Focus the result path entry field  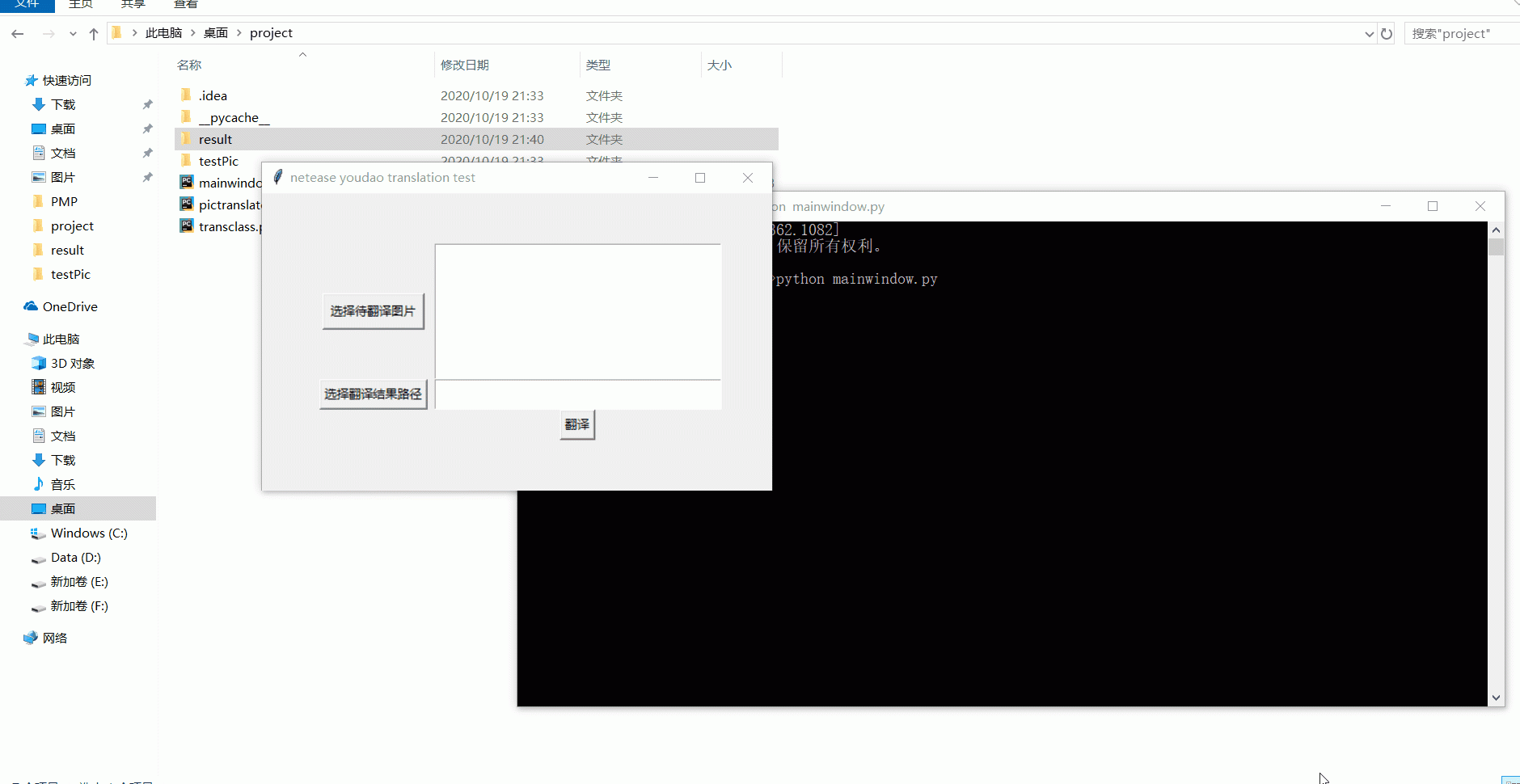coord(578,394)
